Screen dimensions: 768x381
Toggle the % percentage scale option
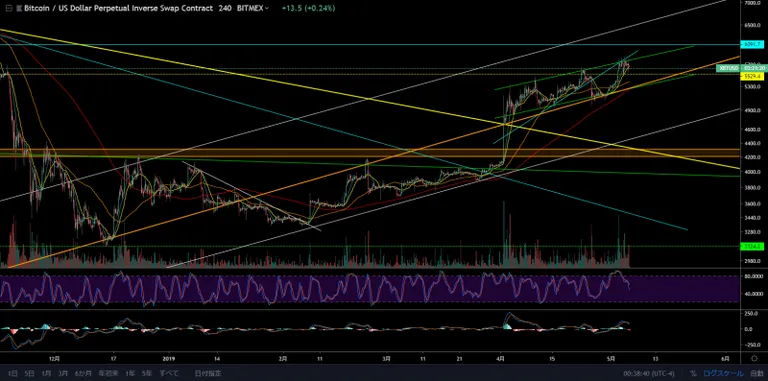point(694,374)
